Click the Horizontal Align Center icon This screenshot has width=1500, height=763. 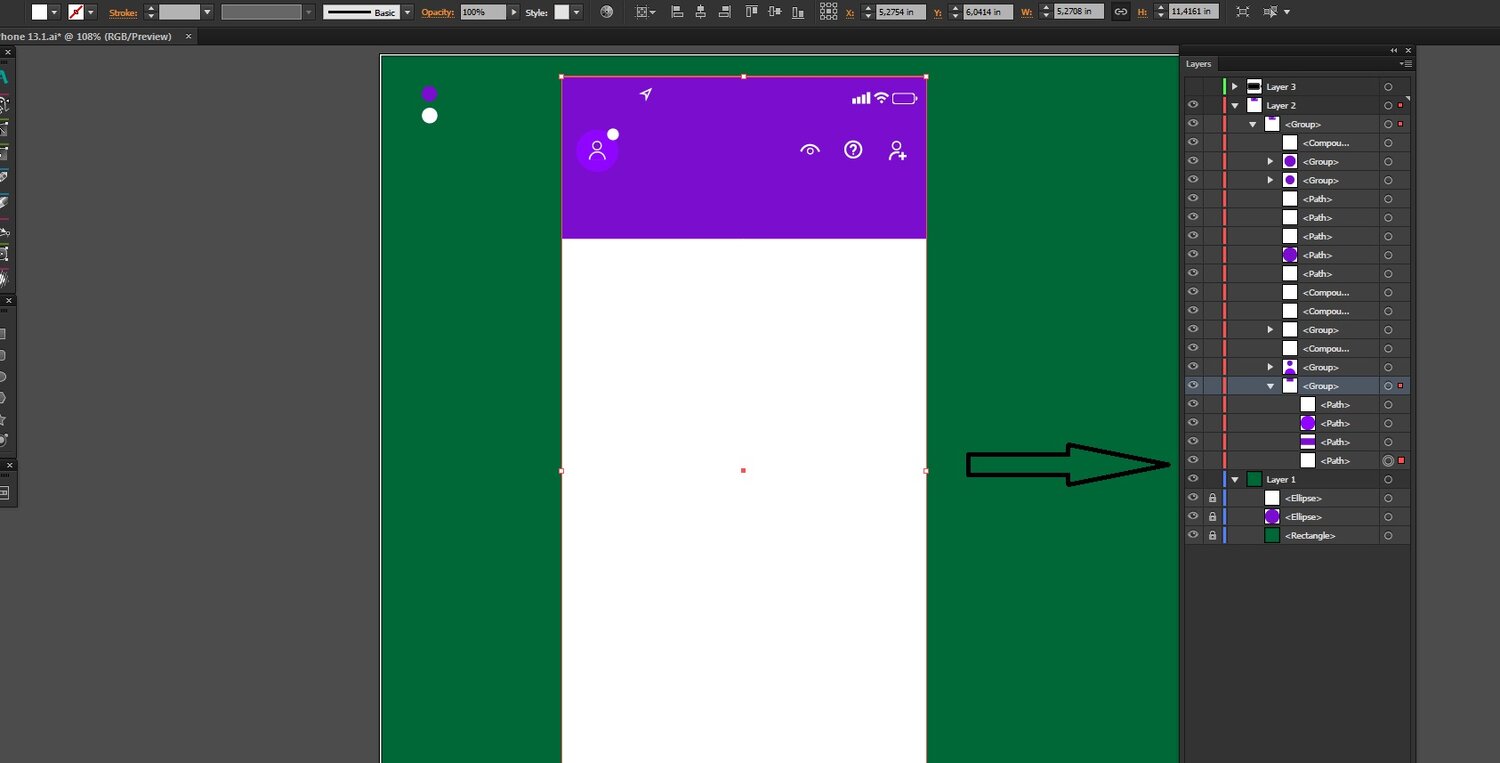pyautogui.click(x=699, y=12)
